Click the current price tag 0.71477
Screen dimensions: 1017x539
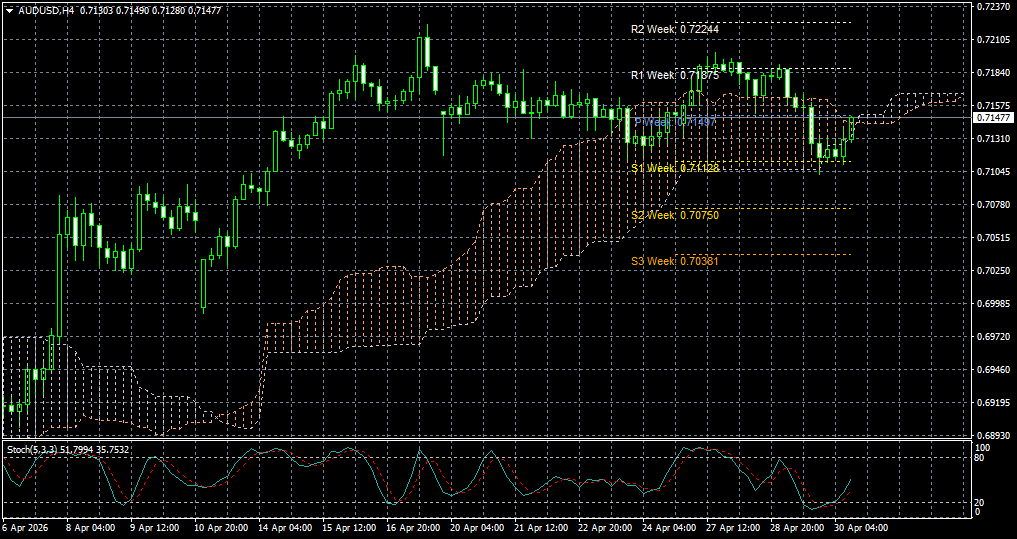pos(993,117)
